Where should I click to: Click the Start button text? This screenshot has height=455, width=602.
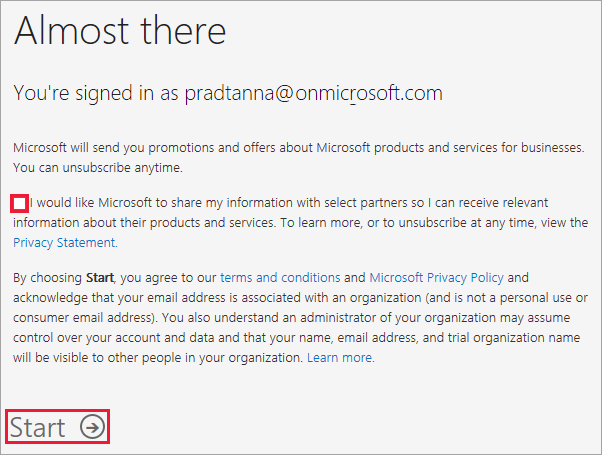point(37,427)
